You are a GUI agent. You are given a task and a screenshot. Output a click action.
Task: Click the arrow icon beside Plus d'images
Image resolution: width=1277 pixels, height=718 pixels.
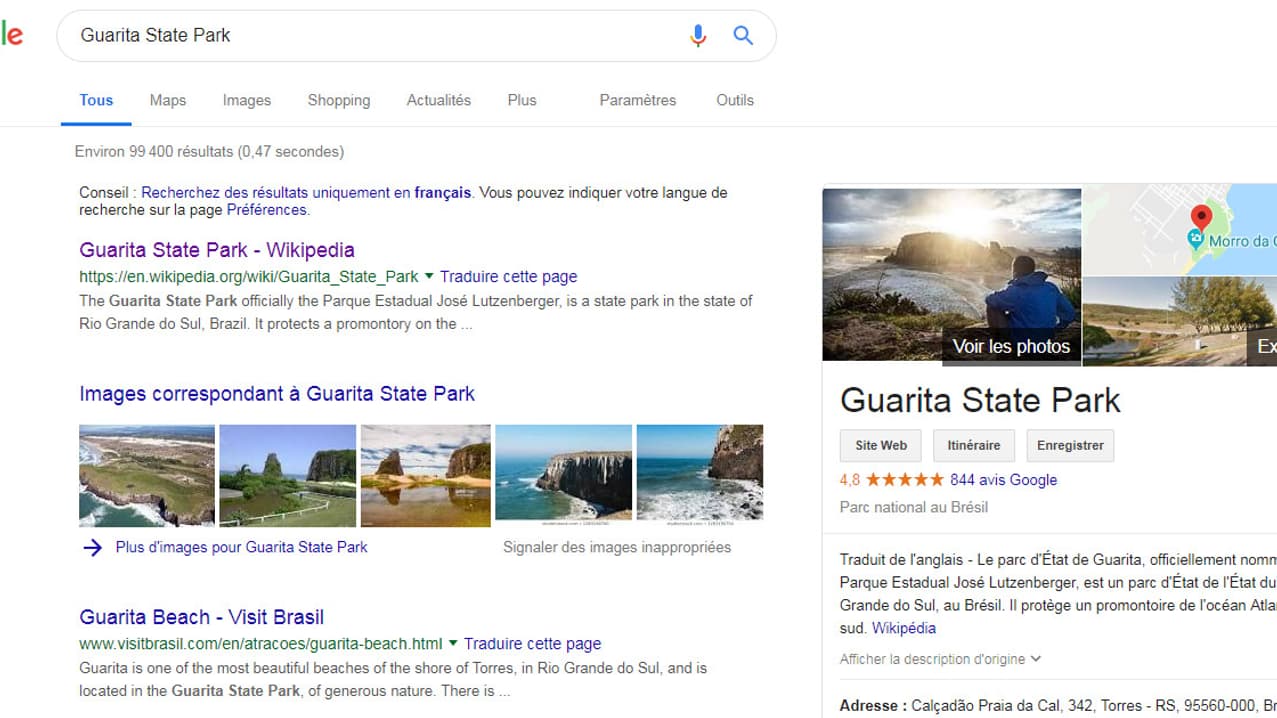(x=93, y=547)
